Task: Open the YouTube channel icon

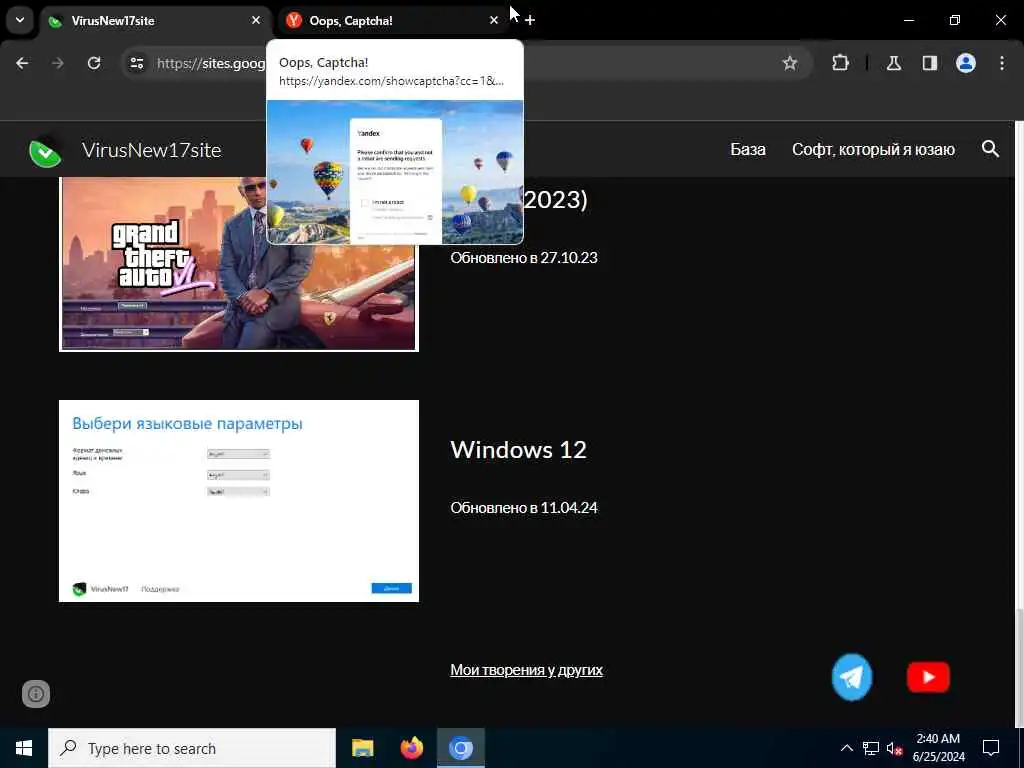Action: (928, 677)
